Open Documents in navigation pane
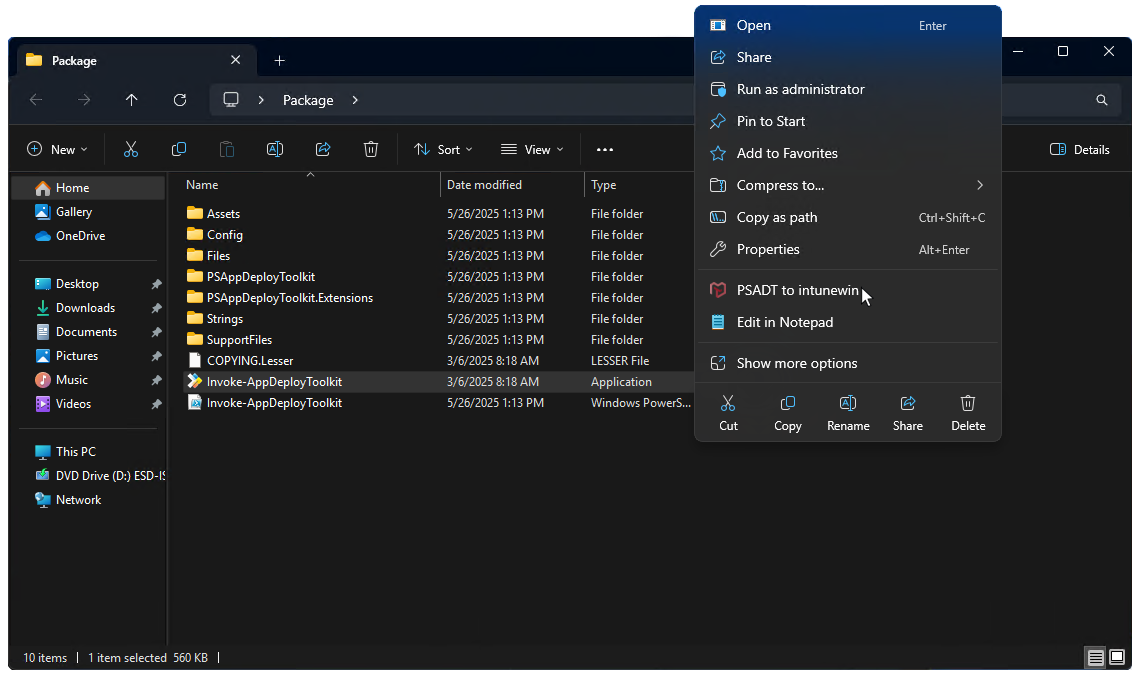This screenshot has height=676, width=1140. click(x=88, y=331)
